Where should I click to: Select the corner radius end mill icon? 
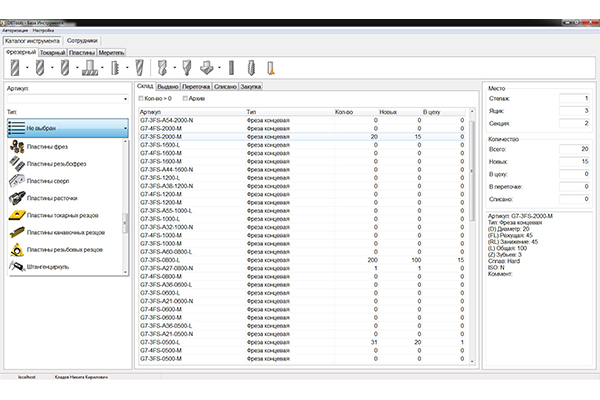coord(65,68)
